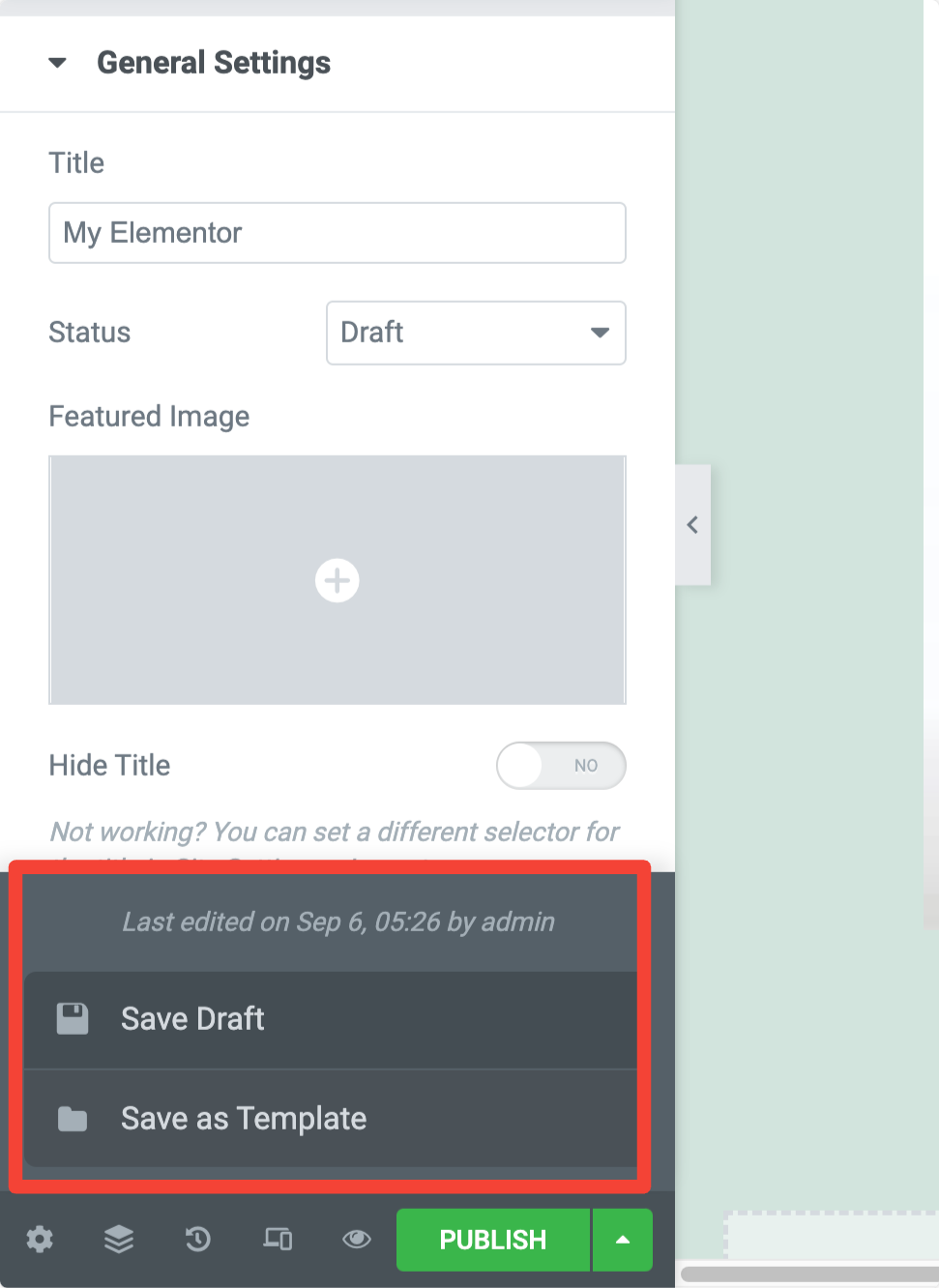Click the plus icon in Featured Image
939x1288 pixels.
[337, 580]
